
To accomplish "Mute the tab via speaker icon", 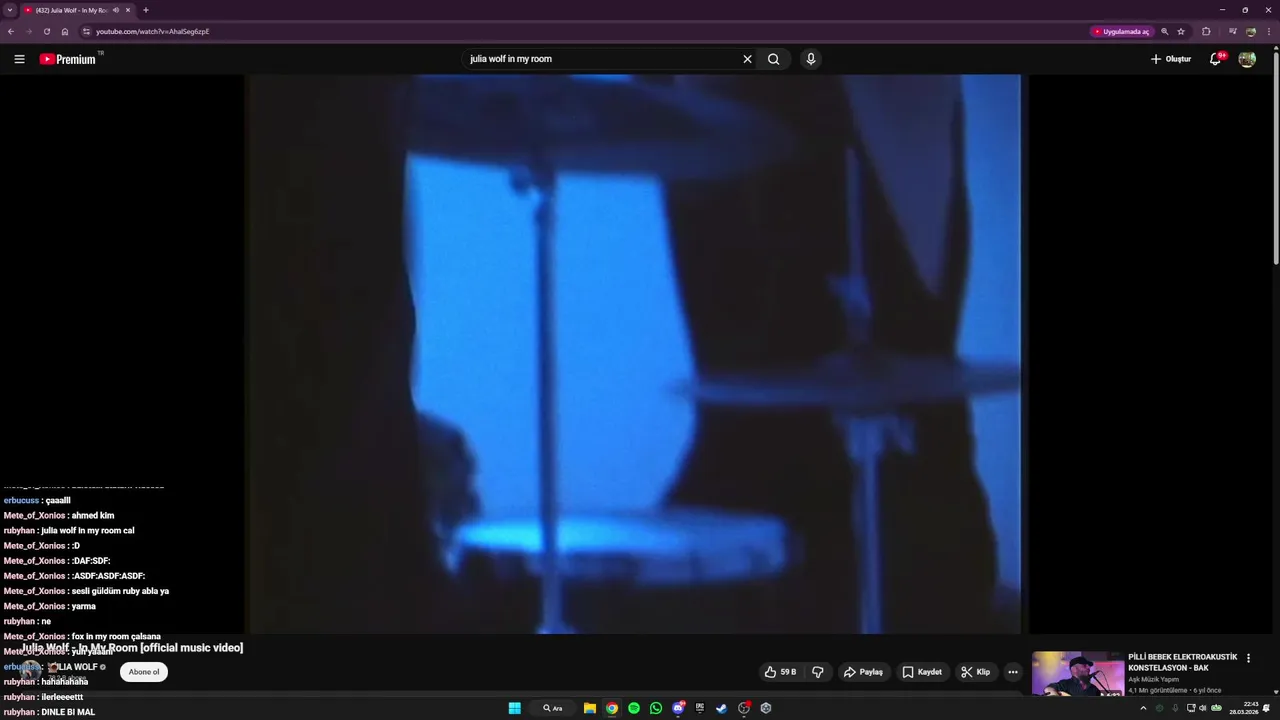I will tap(116, 10).
